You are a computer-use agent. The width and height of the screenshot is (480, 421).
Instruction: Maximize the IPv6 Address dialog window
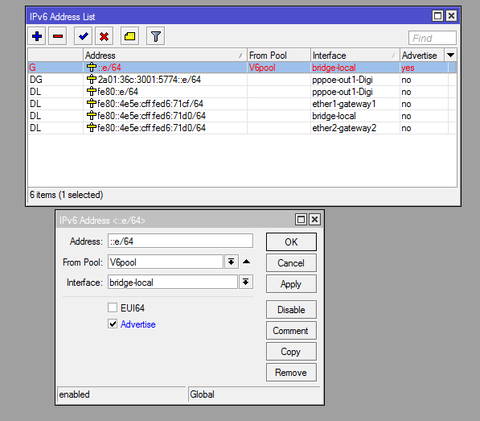click(301, 219)
